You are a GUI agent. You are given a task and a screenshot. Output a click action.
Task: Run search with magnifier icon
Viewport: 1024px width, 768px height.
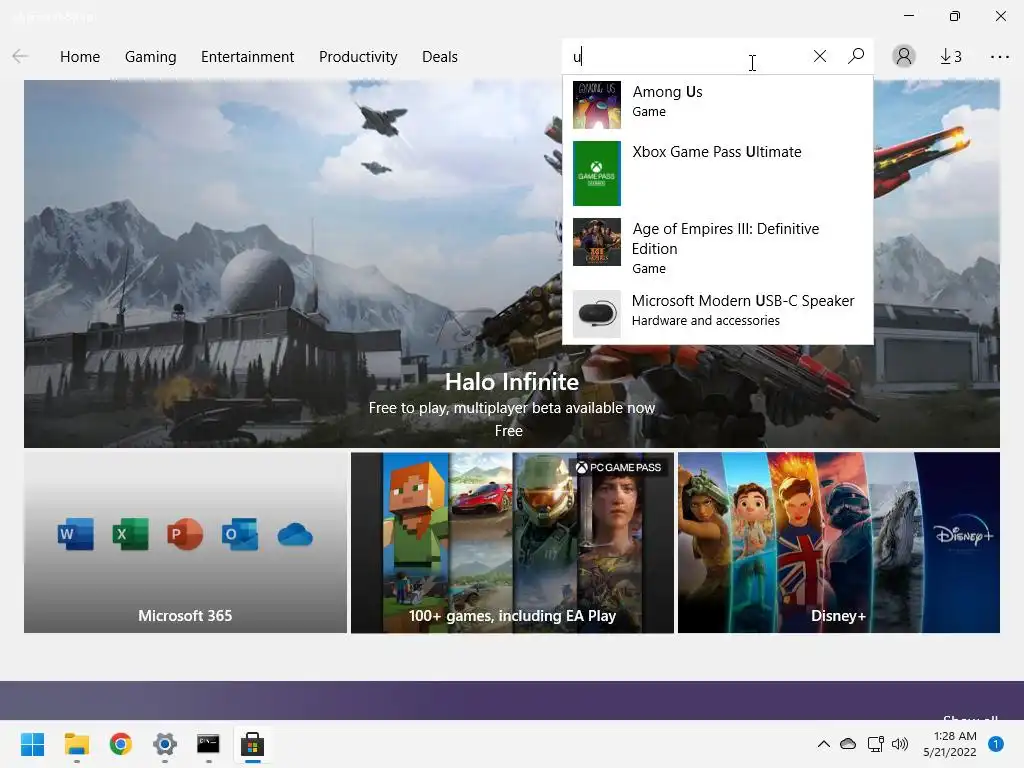click(856, 56)
